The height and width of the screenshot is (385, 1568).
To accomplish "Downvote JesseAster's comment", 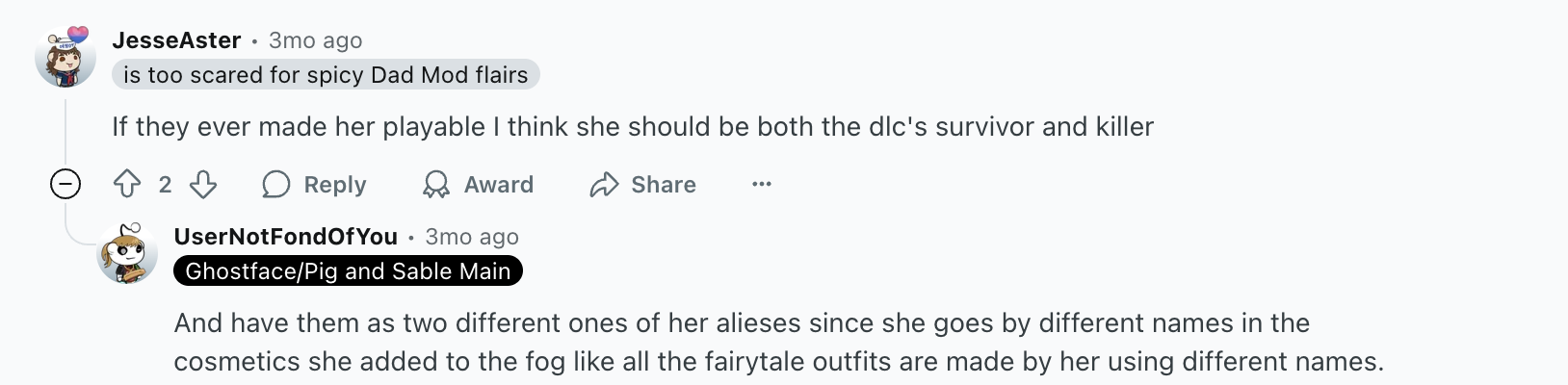I will tap(203, 184).
